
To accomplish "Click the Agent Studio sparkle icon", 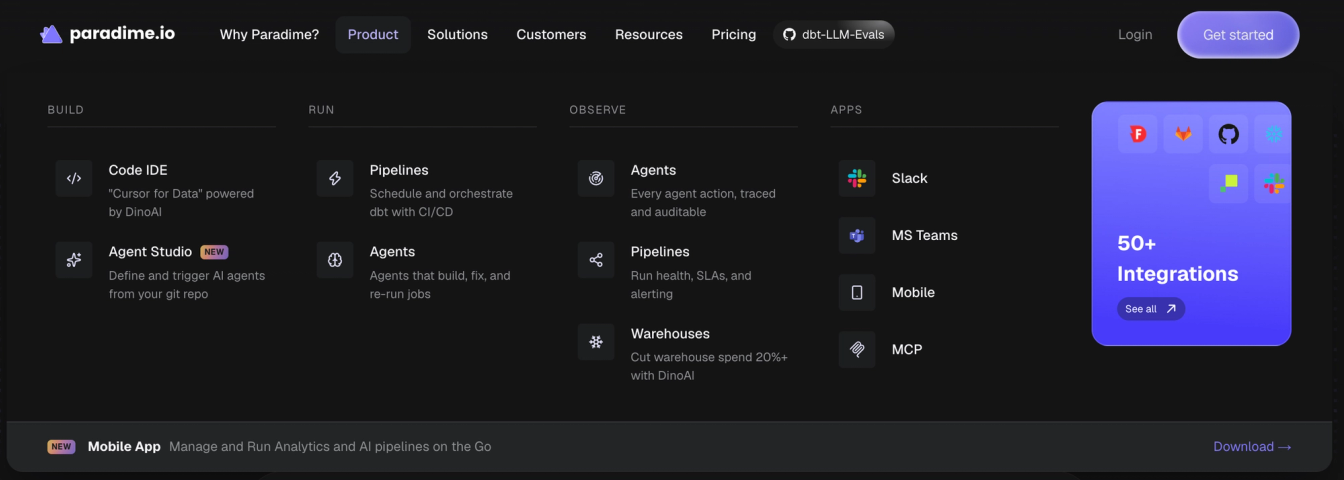I will [74, 260].
